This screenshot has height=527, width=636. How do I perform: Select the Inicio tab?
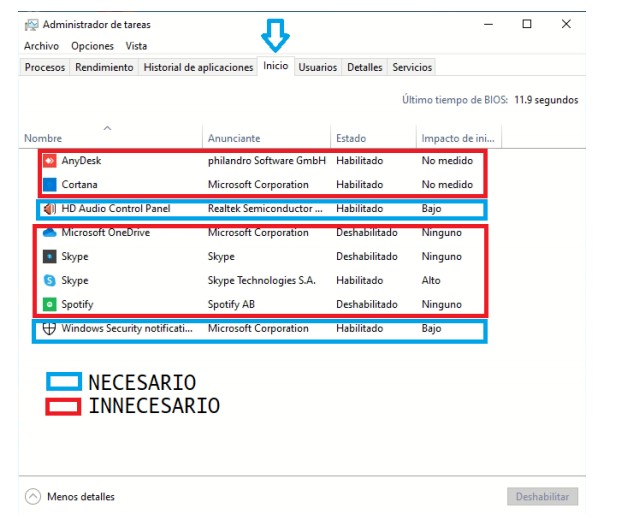(276, 66)
